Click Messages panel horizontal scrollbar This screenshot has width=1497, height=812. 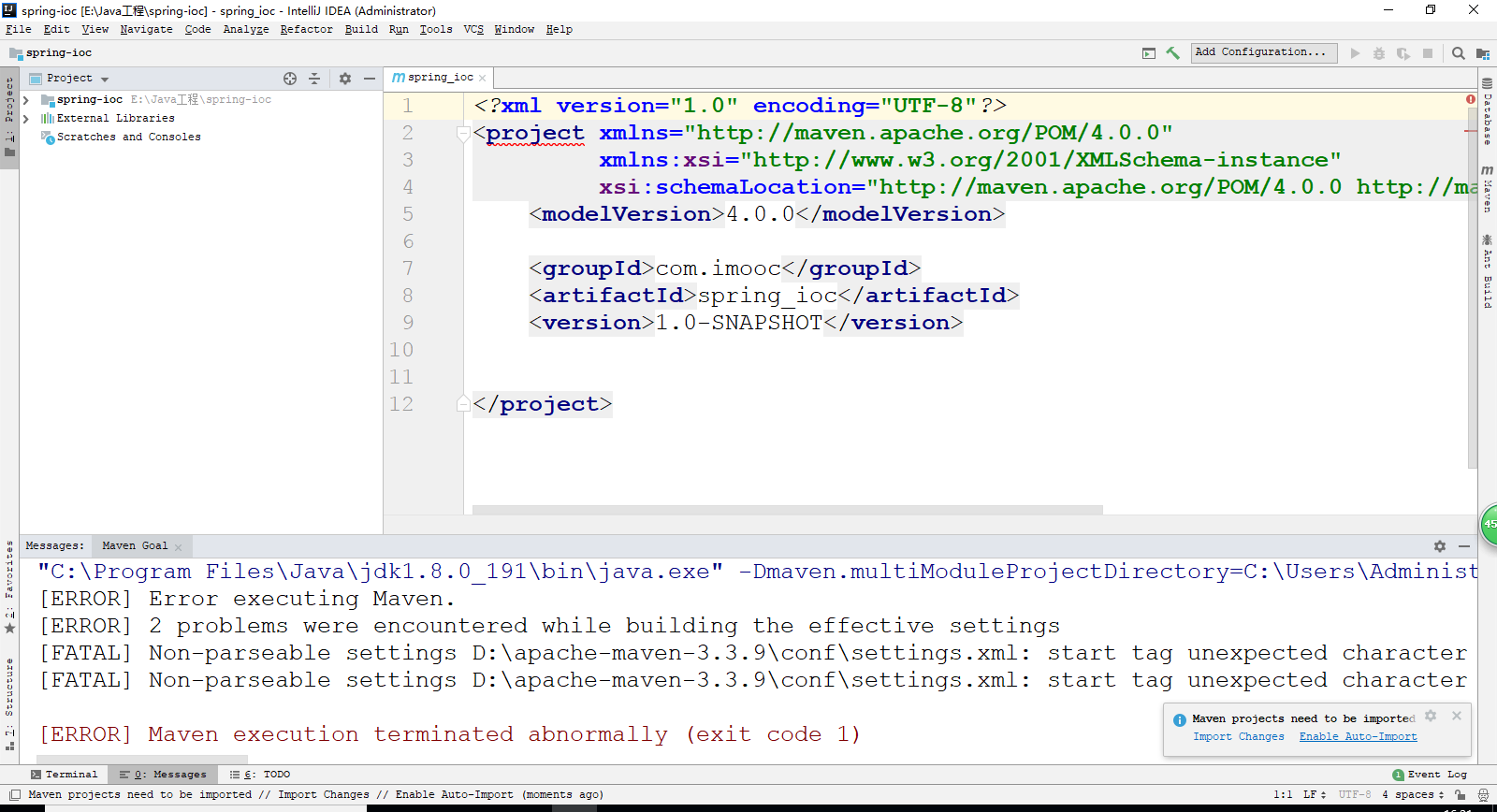click(142, 759)
